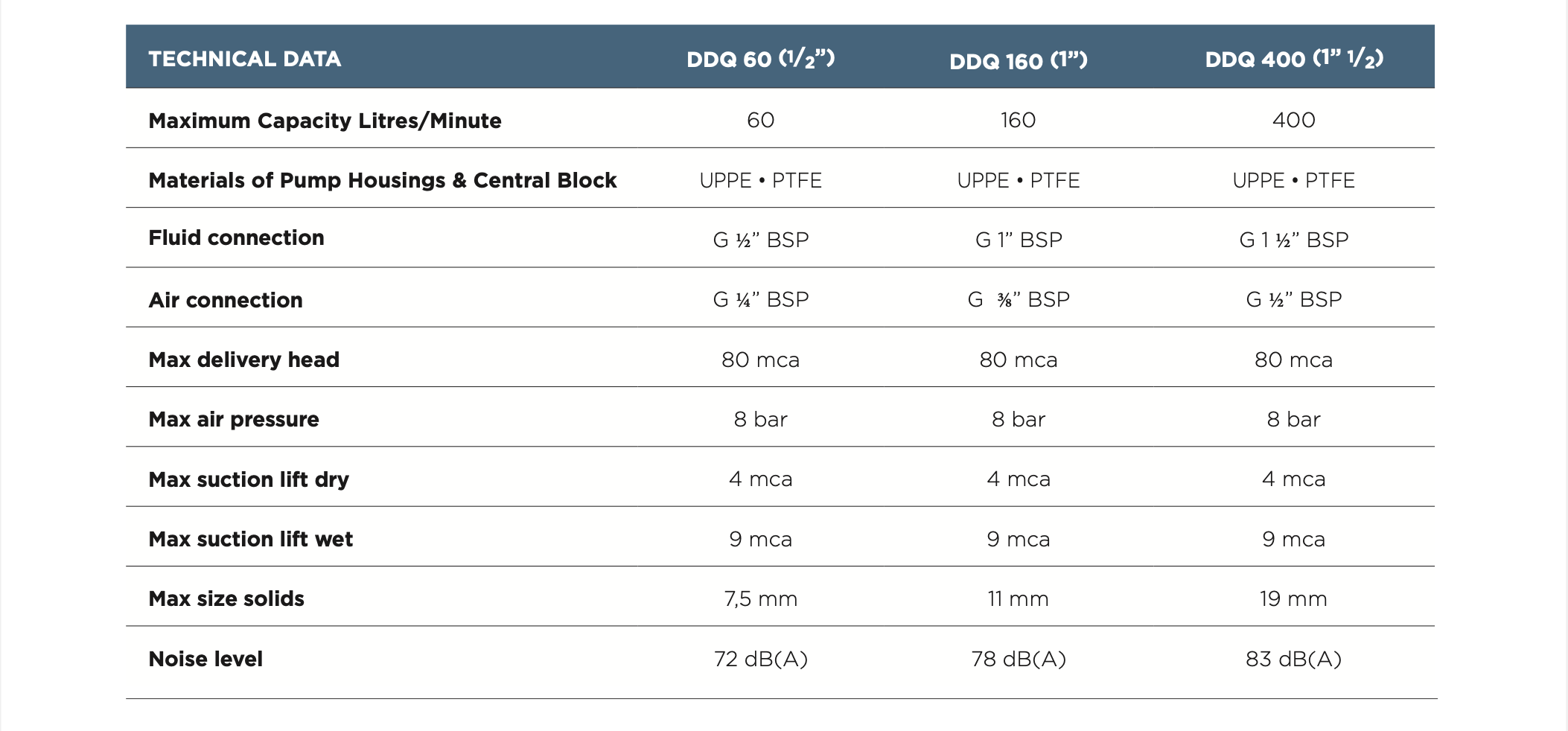Viewport: 1568px width, 731px height.
Task: Click the Maximum Capacity Litres/Minute row label
Action: click(325, 121)
